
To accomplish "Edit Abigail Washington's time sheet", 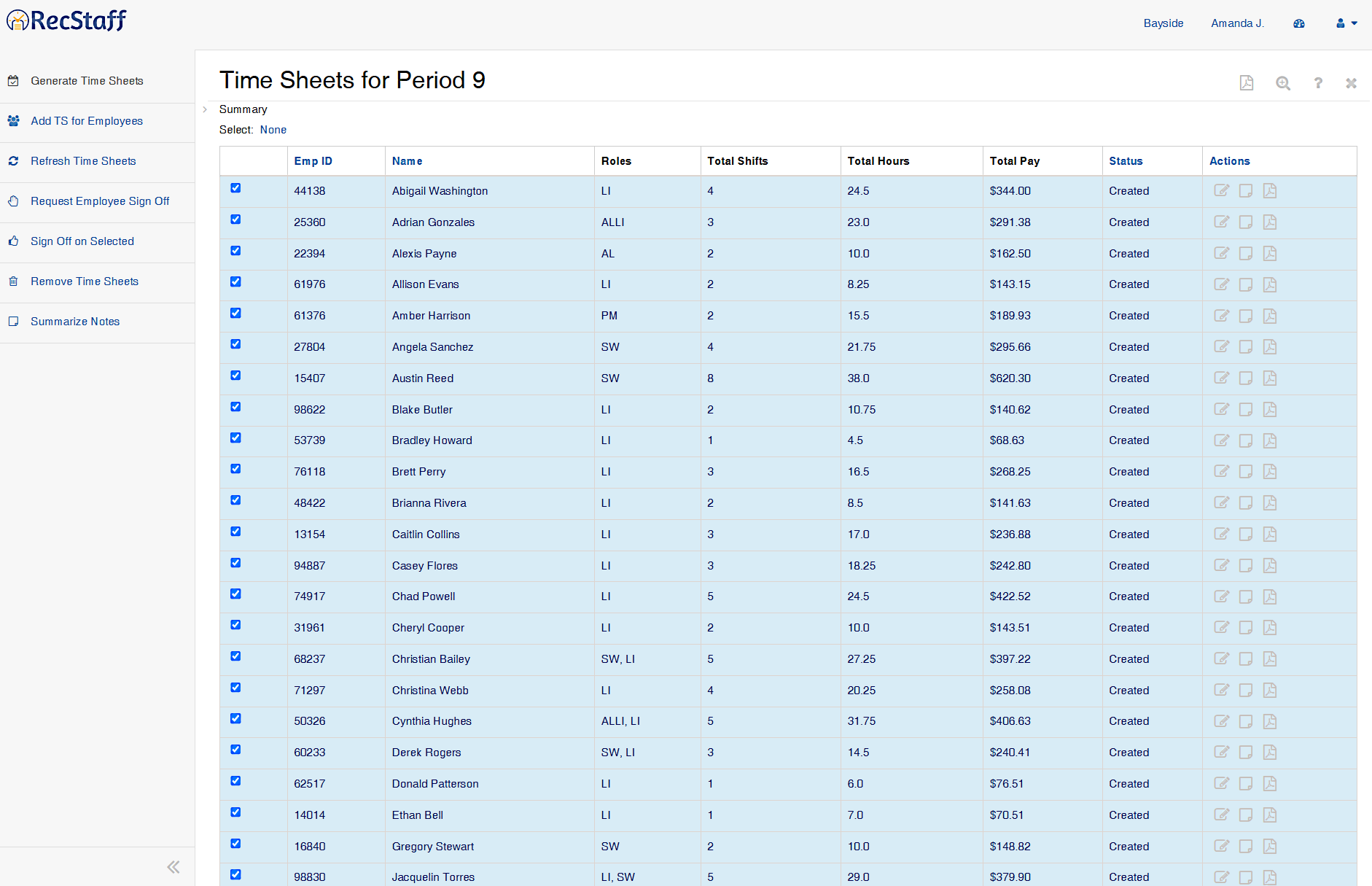I will pyautogui.click(x=1222, y=190).
